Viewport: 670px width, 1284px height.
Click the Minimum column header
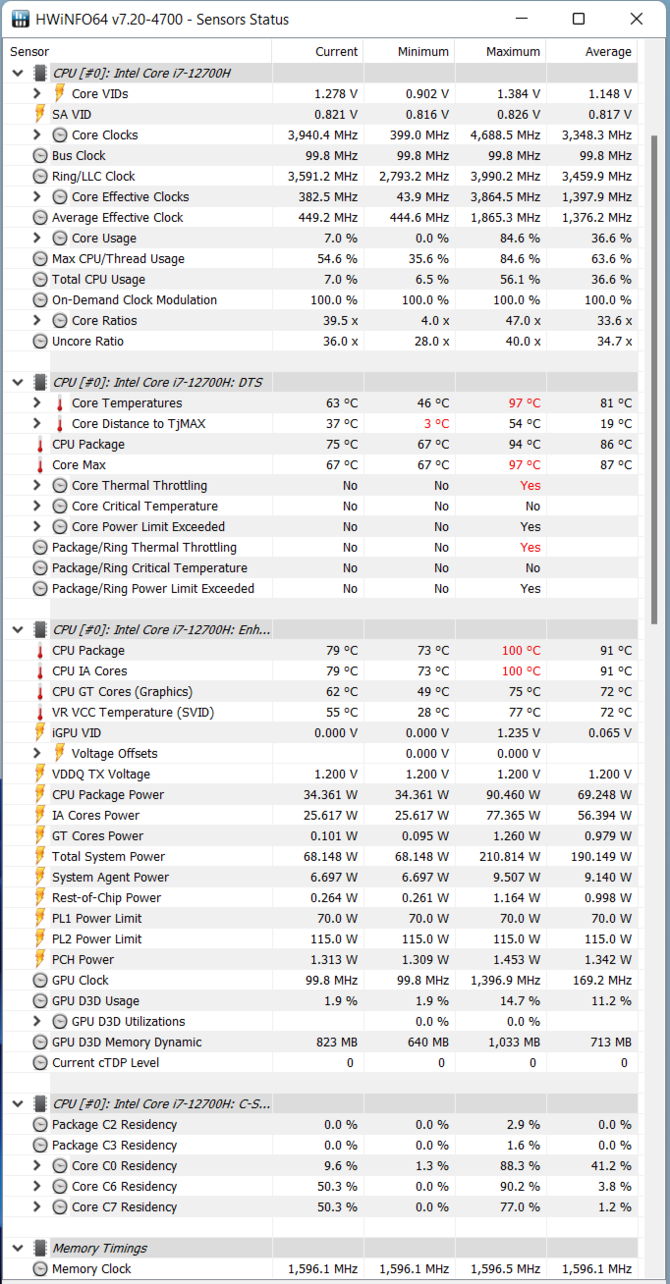[409, 52]
